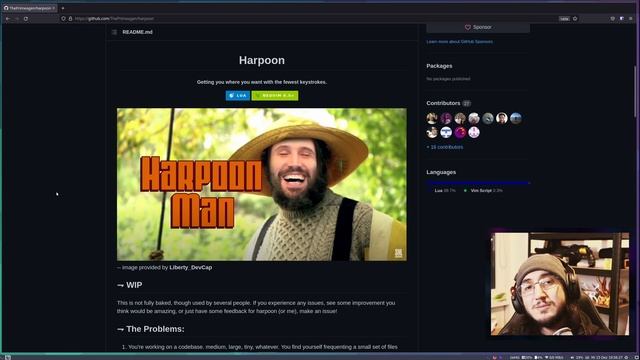This screenshot has height=360, width=640.
Task: Click the README.md file label
Action: pyautogui.click(x=137, y=32)
